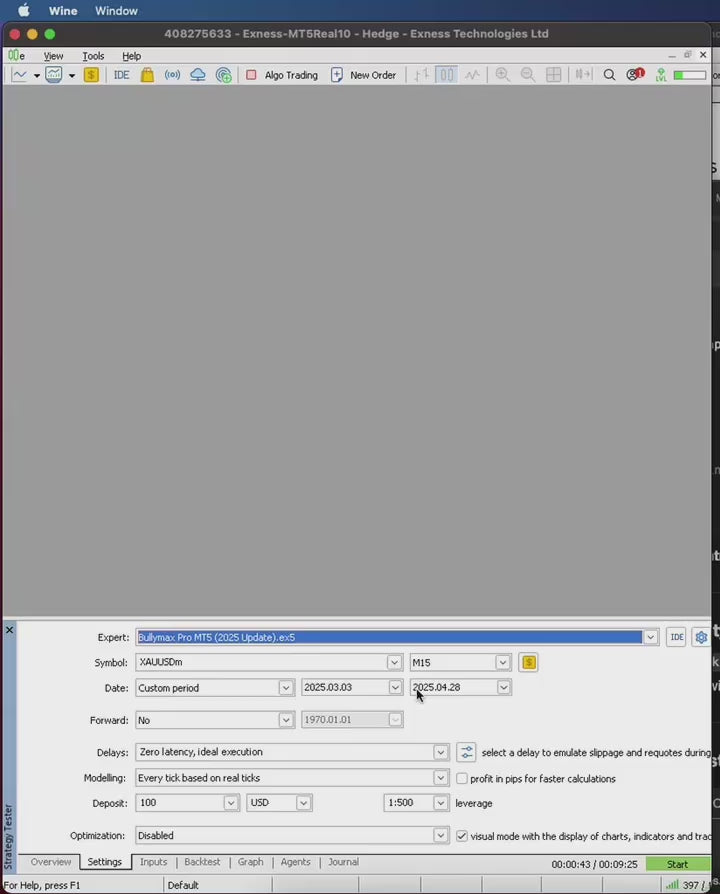Open the M15 timeframe dropdown
Screen dimensions: 720x894
[503, 662]
